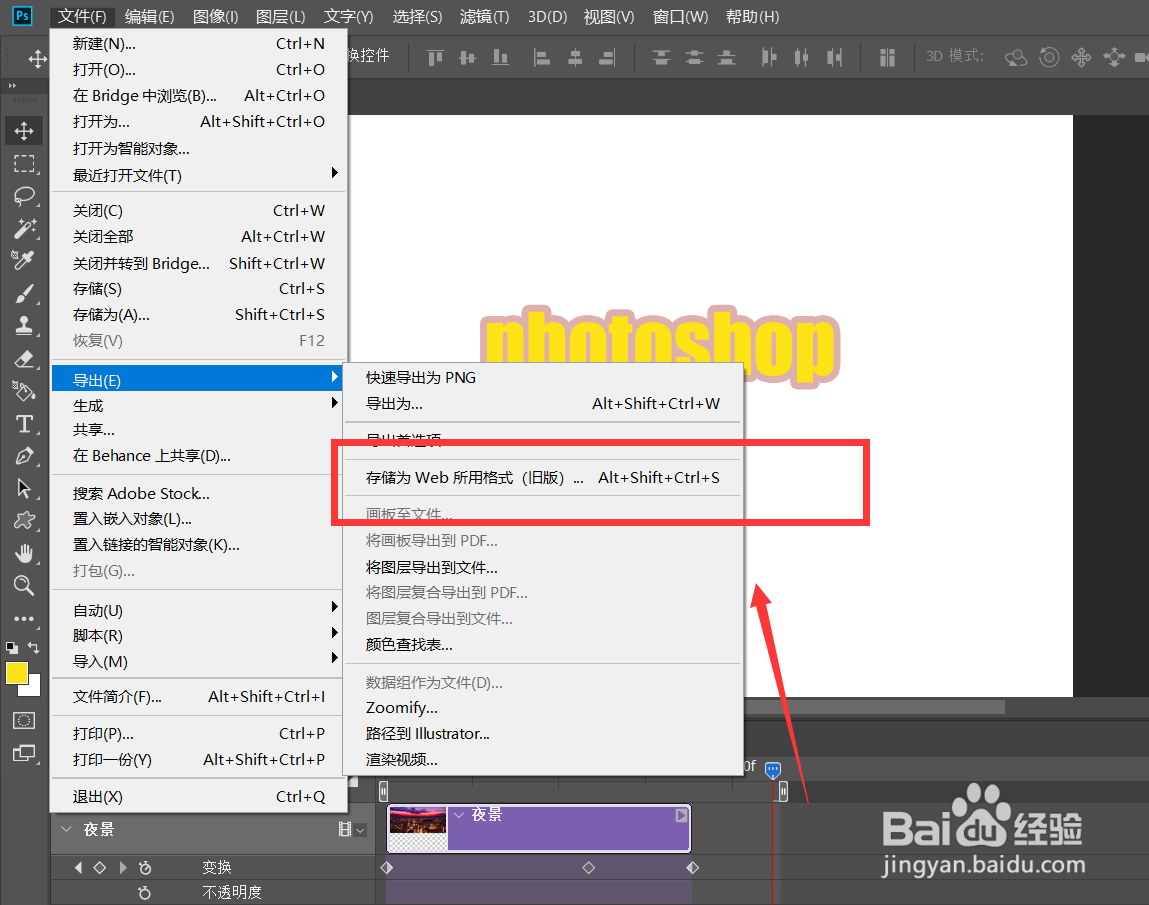The height and width of the screenshot is (905, 1149).
Task: Choose 存储为 Web 所用格式 (旧版)
Action: [543, 478]
